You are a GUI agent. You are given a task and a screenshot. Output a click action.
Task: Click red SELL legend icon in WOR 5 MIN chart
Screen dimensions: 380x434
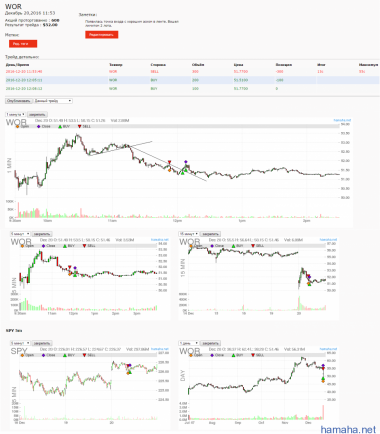(84, 246)
